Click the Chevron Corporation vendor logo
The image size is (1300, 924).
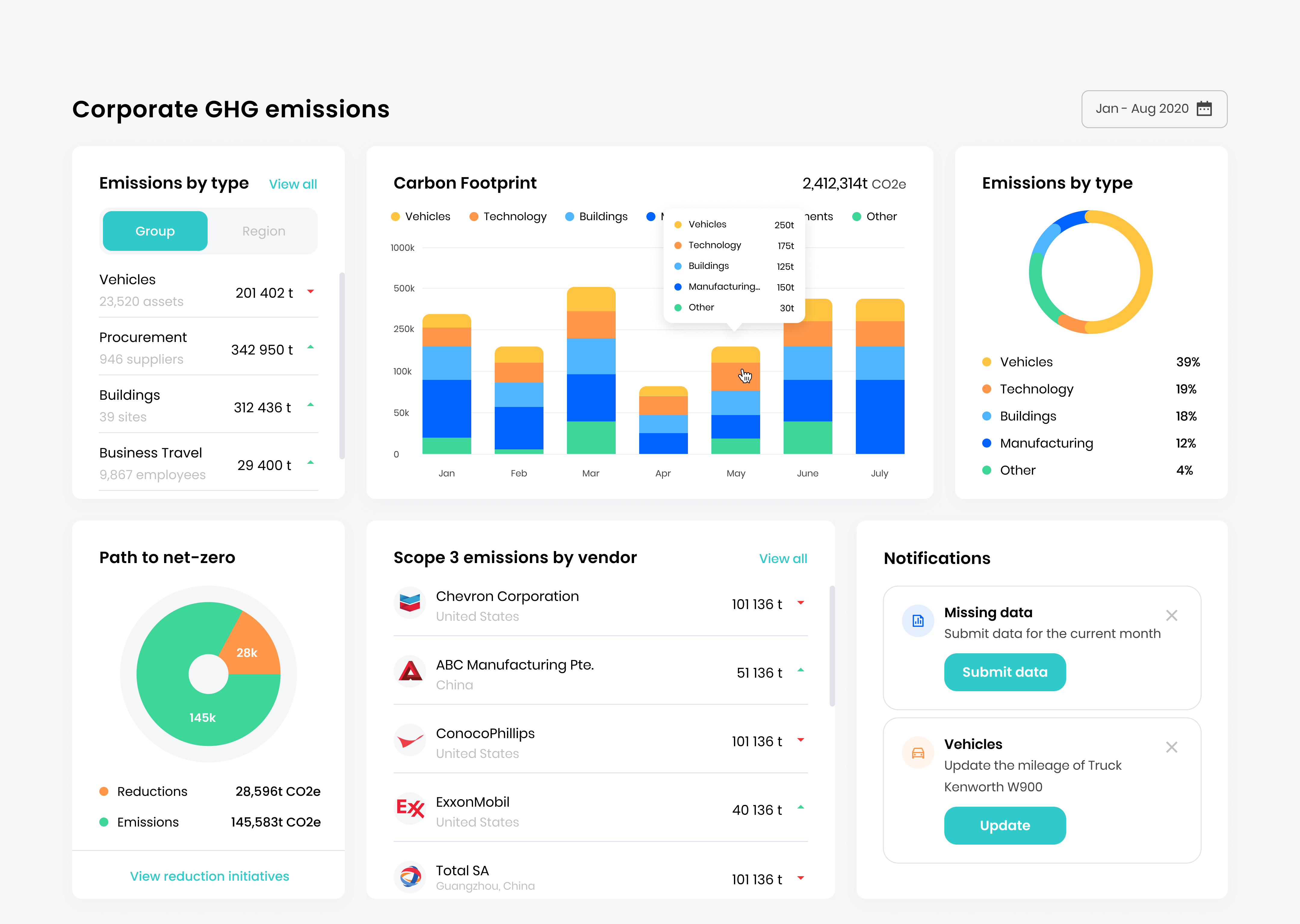point(409,603)
